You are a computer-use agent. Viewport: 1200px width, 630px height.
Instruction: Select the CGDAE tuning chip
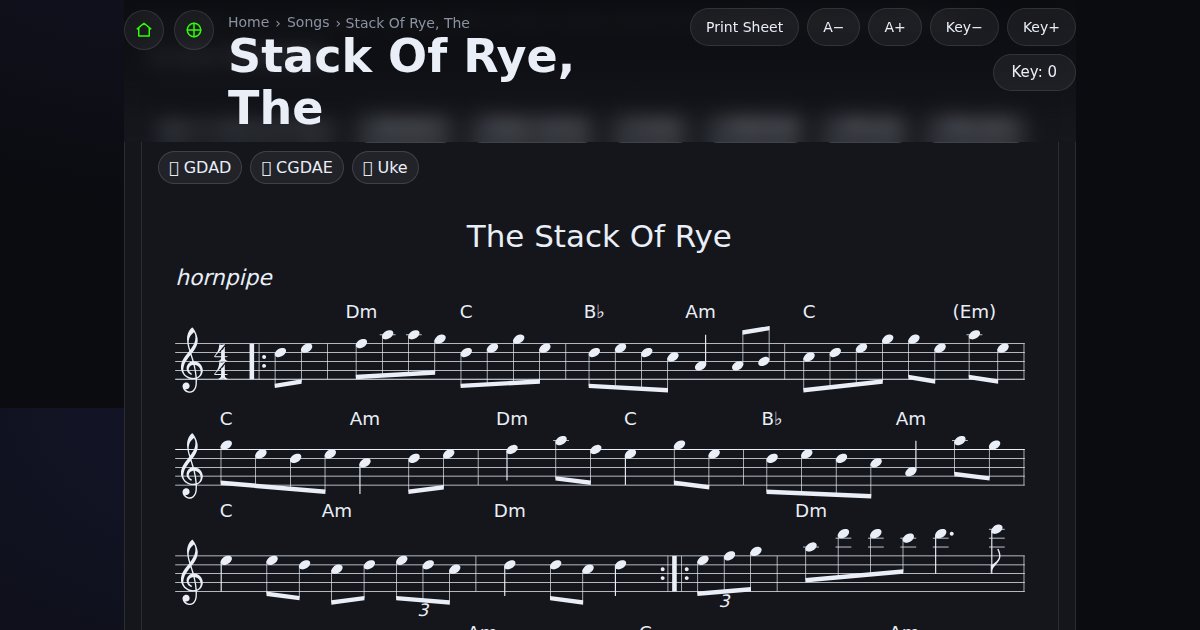click(x=297, y=167)
